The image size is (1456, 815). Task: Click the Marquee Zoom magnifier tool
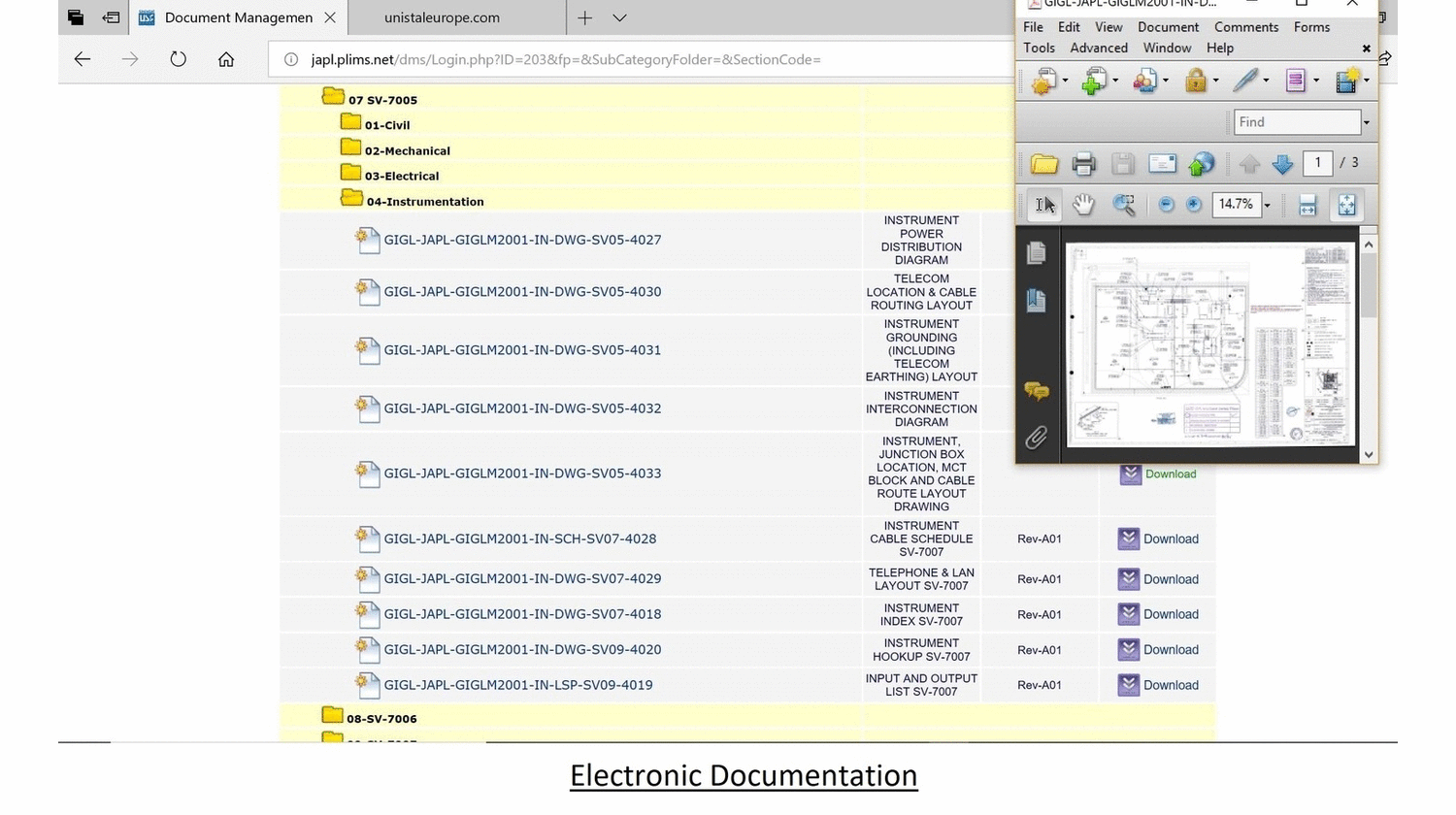[x=1124, y=205]
